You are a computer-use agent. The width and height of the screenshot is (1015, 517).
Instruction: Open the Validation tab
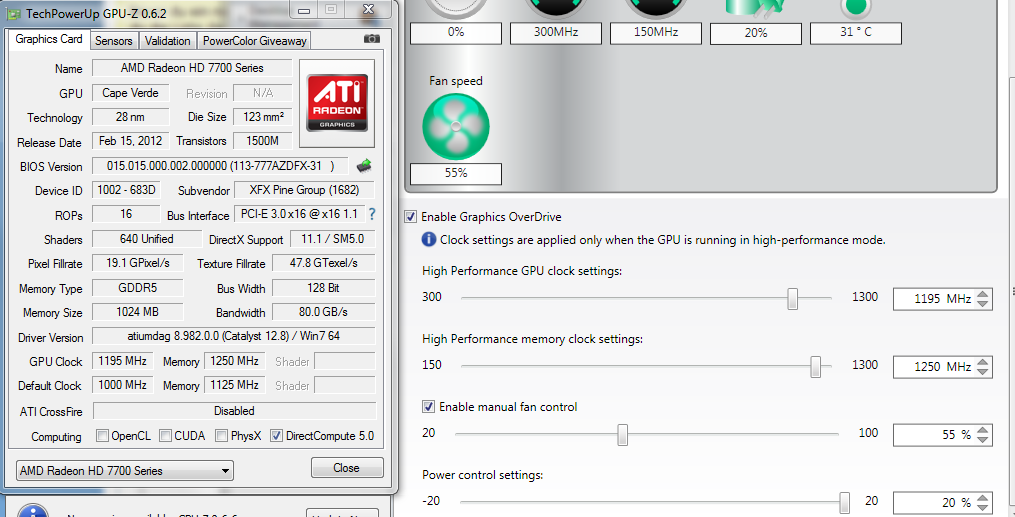pos(167,41)
